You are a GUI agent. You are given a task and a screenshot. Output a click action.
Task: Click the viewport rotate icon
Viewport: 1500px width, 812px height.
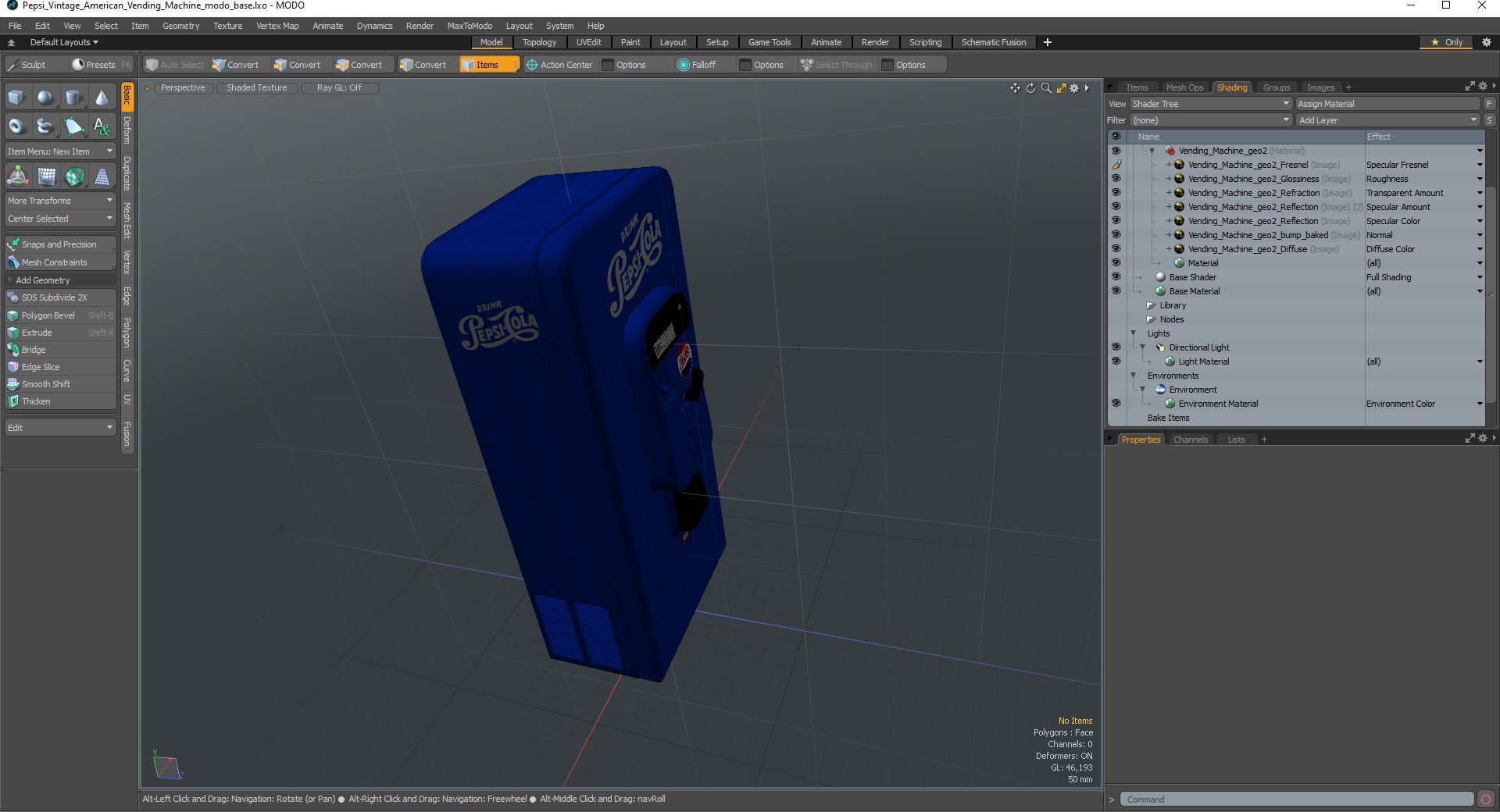point(1030,88)
